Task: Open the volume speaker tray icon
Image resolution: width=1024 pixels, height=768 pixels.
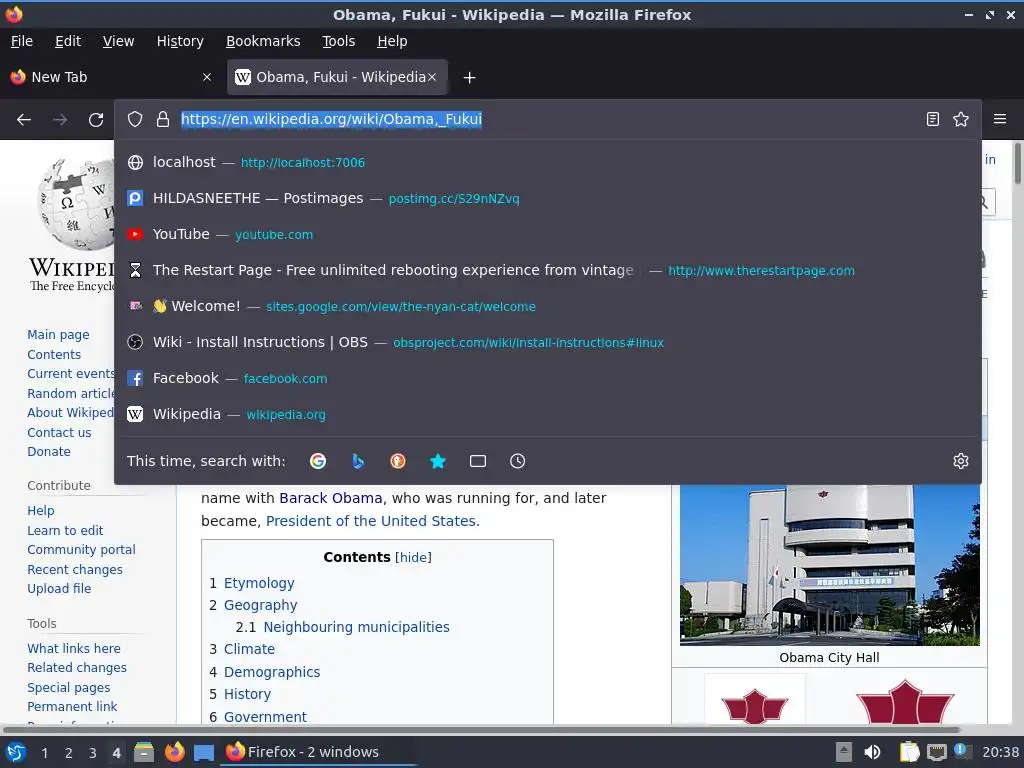Action: point(872,752)
